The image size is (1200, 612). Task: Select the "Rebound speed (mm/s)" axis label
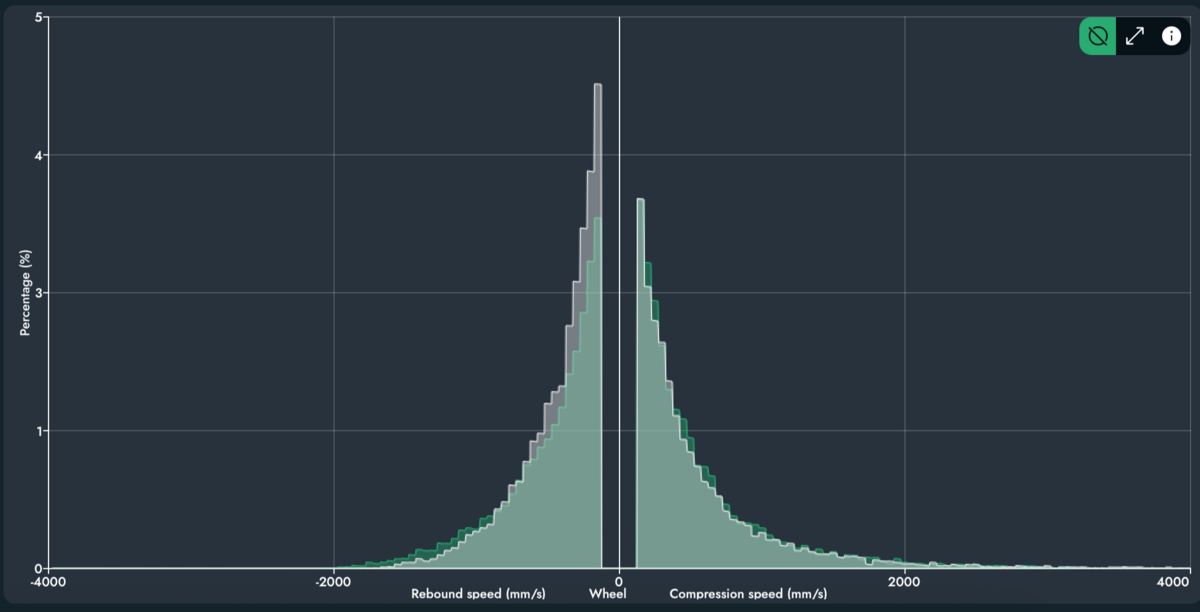478,595
